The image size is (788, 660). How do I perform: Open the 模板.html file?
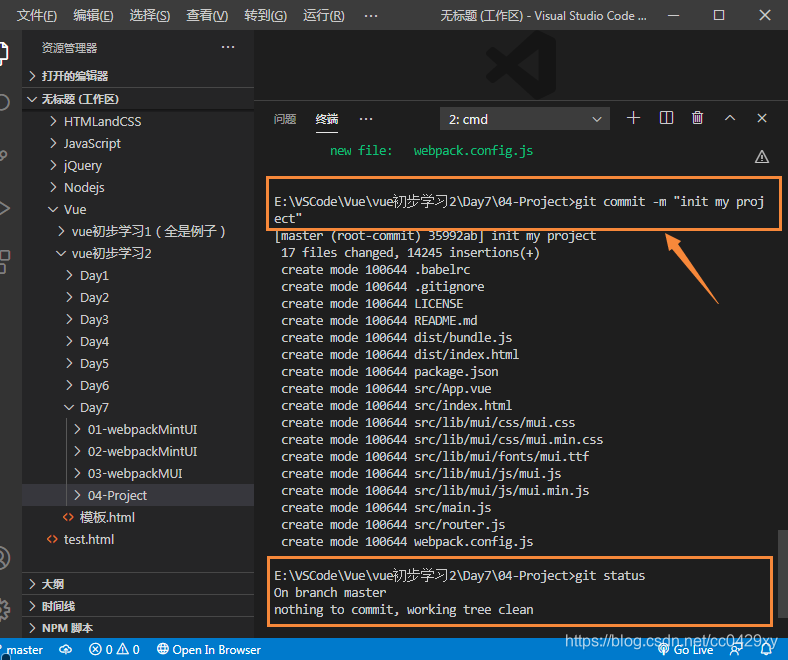tap(138, 517)
